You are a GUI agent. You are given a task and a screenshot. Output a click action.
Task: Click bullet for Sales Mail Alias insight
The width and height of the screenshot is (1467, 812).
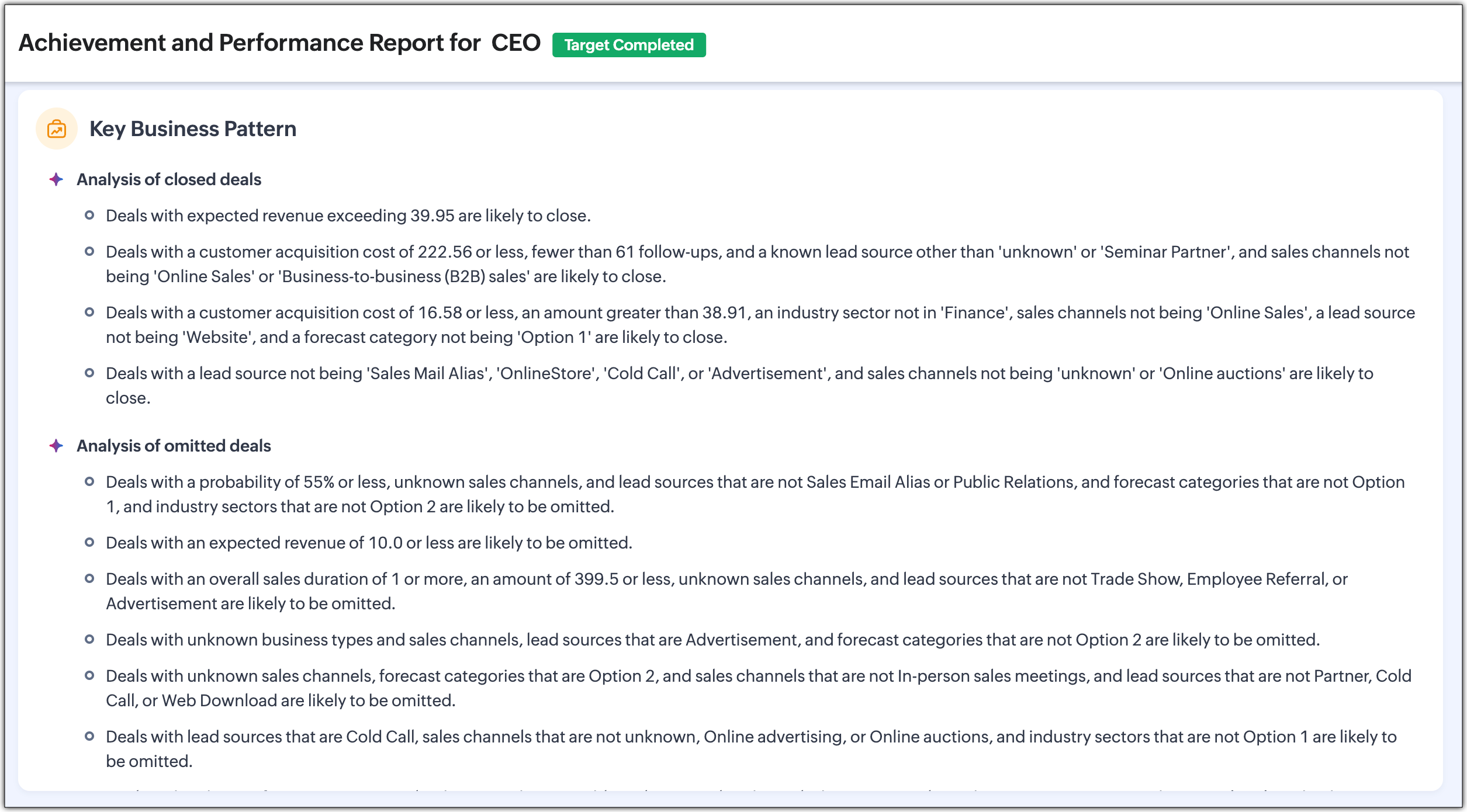click(x=89, y=373)
